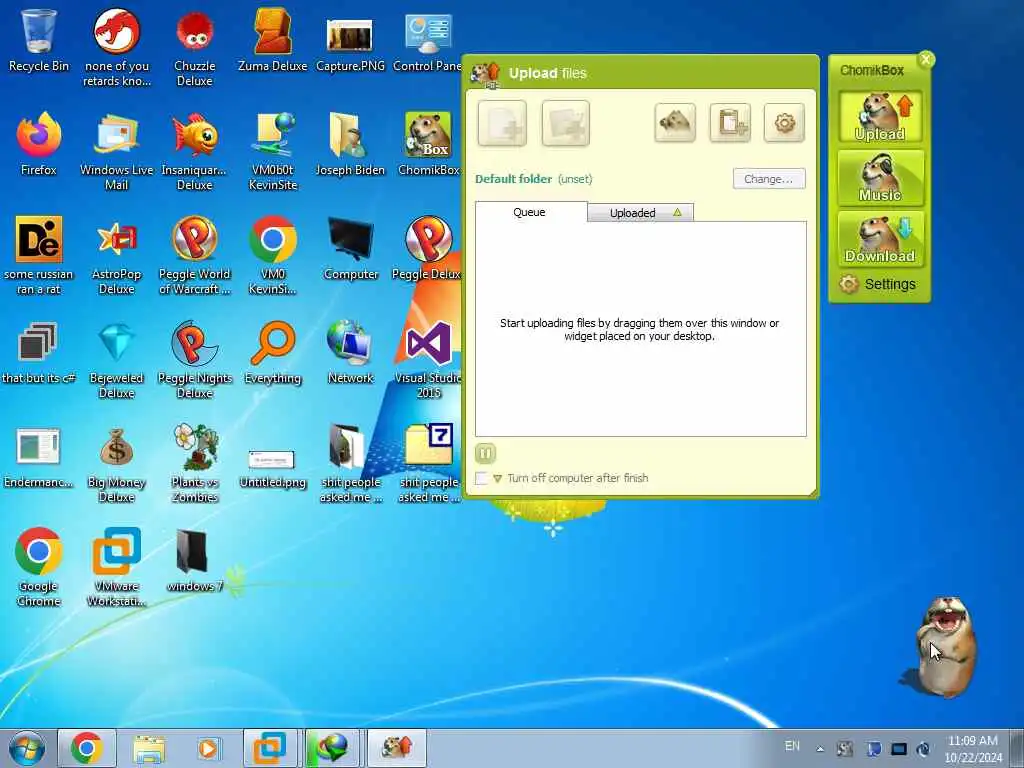The width and height of the screenshot is (1024, 768).
Task: Select the Recycle Bin desktop icon
Action: pyautogui.click(x=39, y=40)
